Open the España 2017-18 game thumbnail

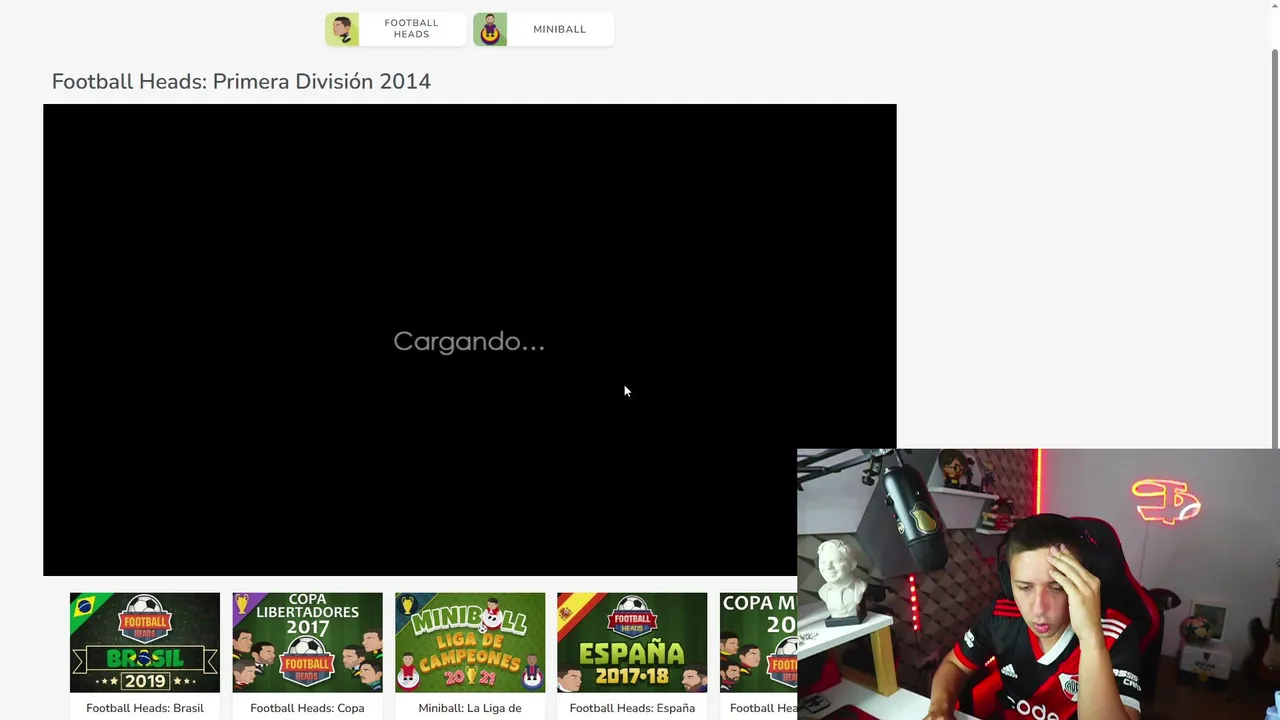[632, 642]
